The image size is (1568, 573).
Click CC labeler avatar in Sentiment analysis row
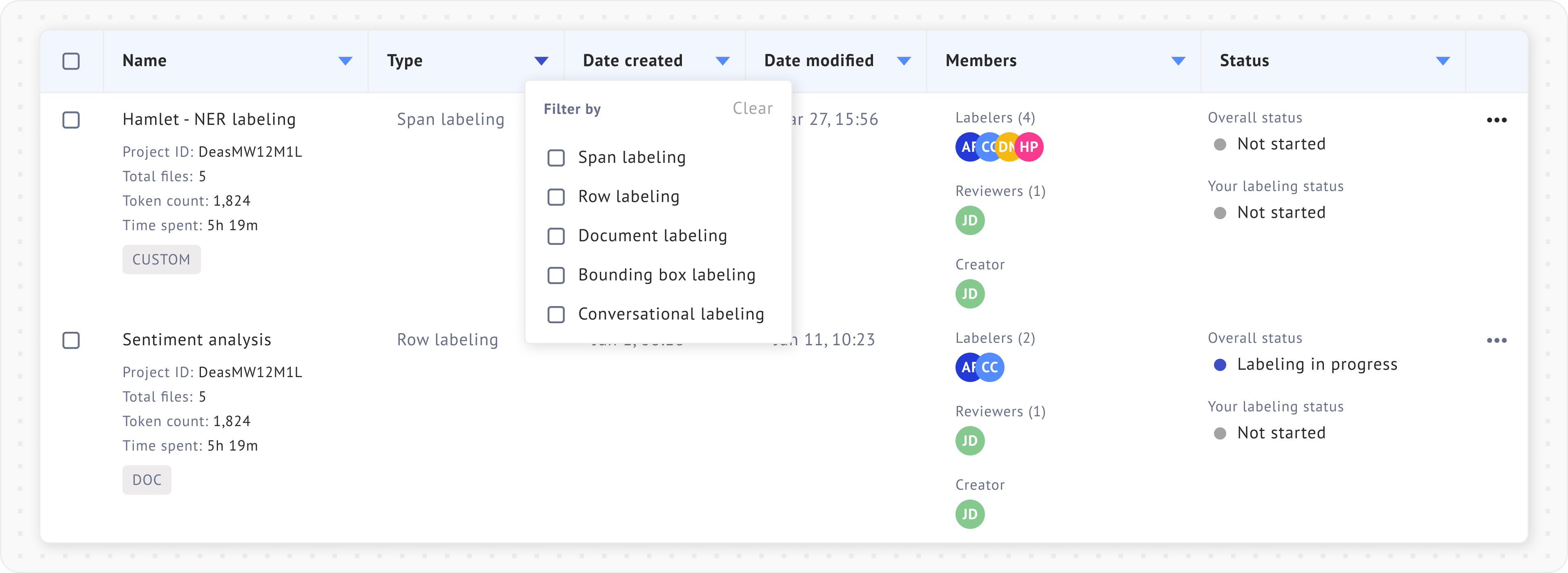[x=991, y=367]
